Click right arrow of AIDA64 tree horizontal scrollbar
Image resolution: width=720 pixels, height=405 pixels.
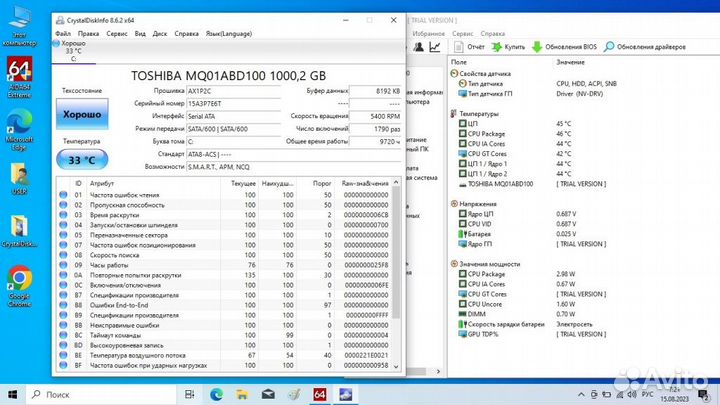(438, 371)
